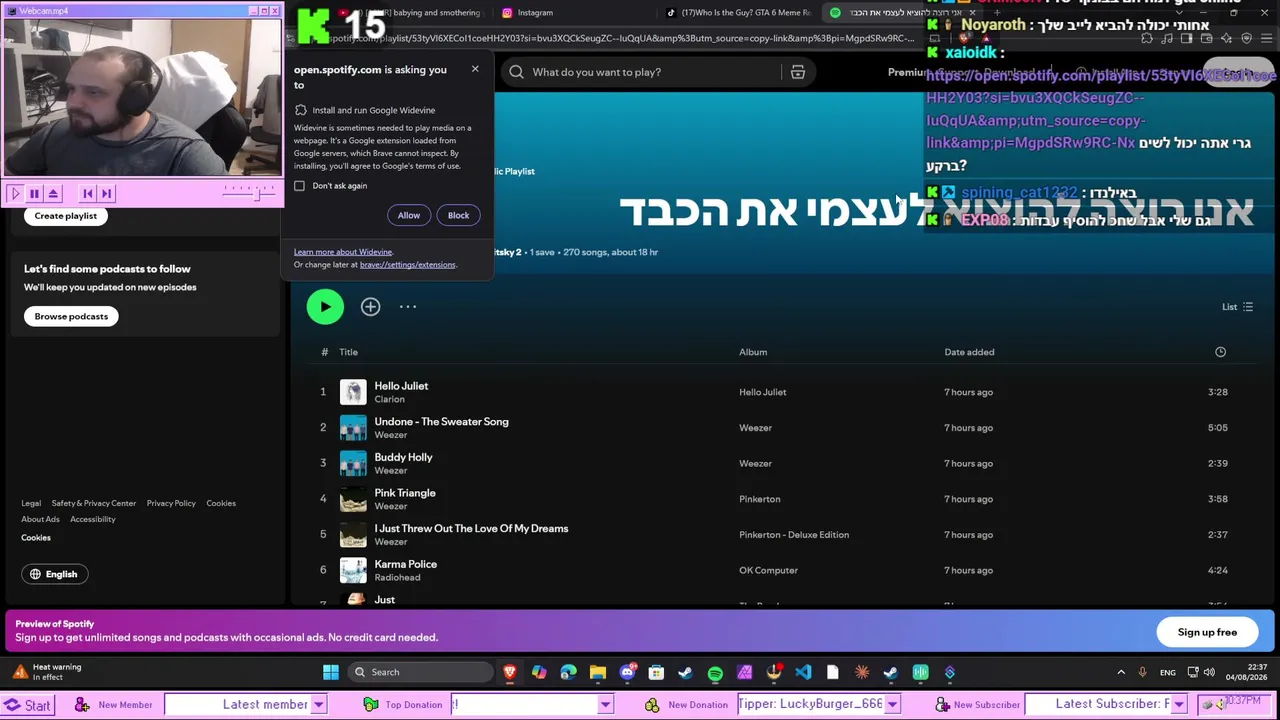
Task: Switch the List view mode selector
Action: coord(1237,307)
